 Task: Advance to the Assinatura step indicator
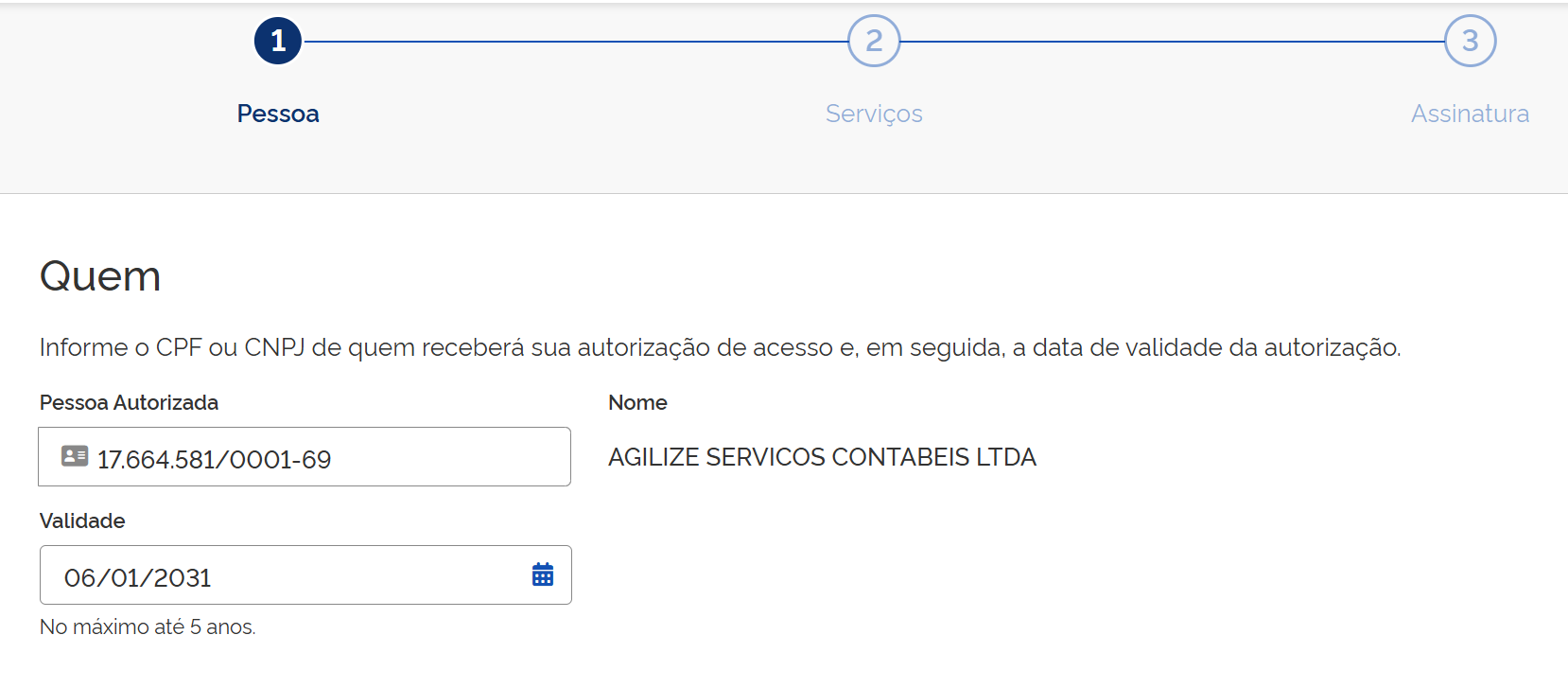click(1469, 40)
